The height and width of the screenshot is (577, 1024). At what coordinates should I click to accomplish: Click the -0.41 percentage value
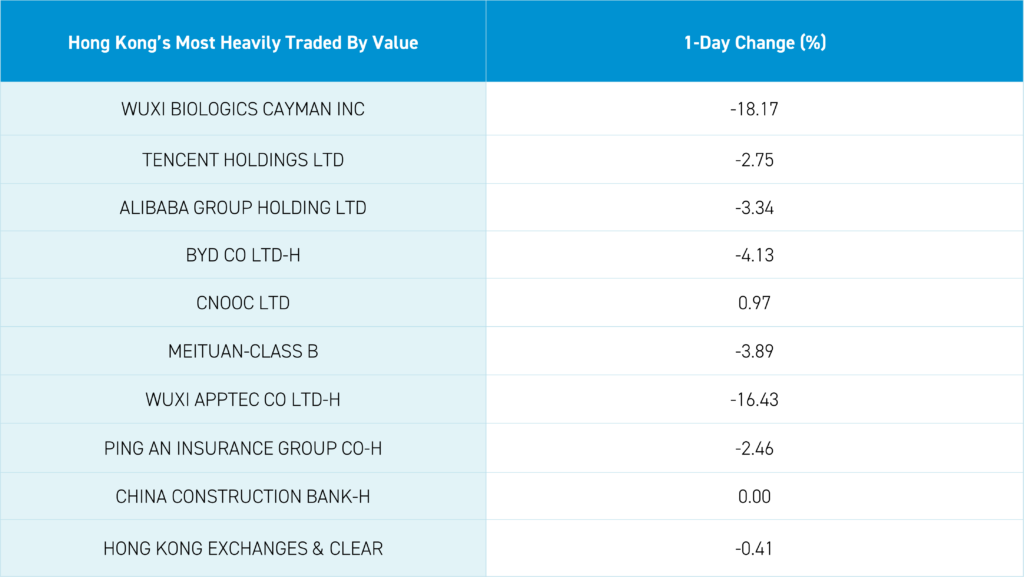(754, 548)
